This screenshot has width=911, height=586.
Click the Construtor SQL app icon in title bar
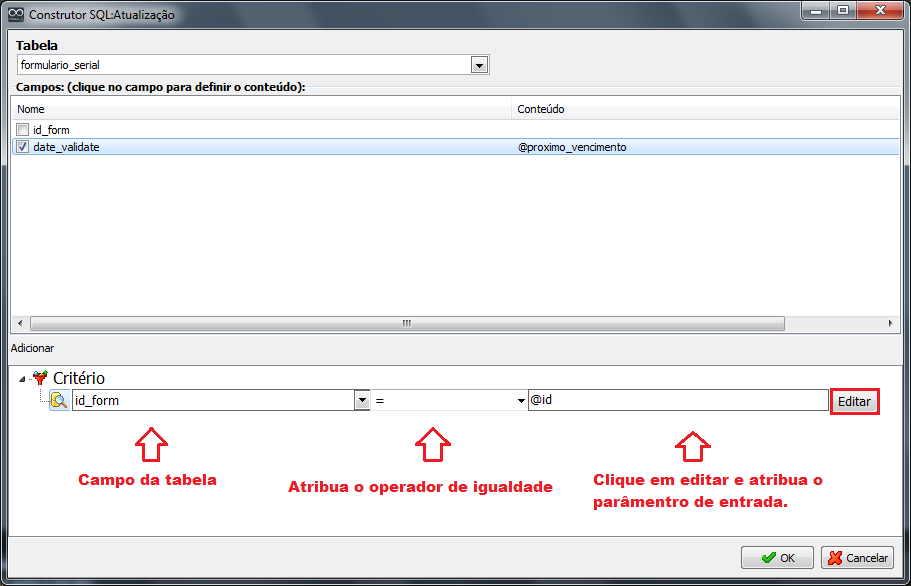pyautogui.click(x=15, y=15)
